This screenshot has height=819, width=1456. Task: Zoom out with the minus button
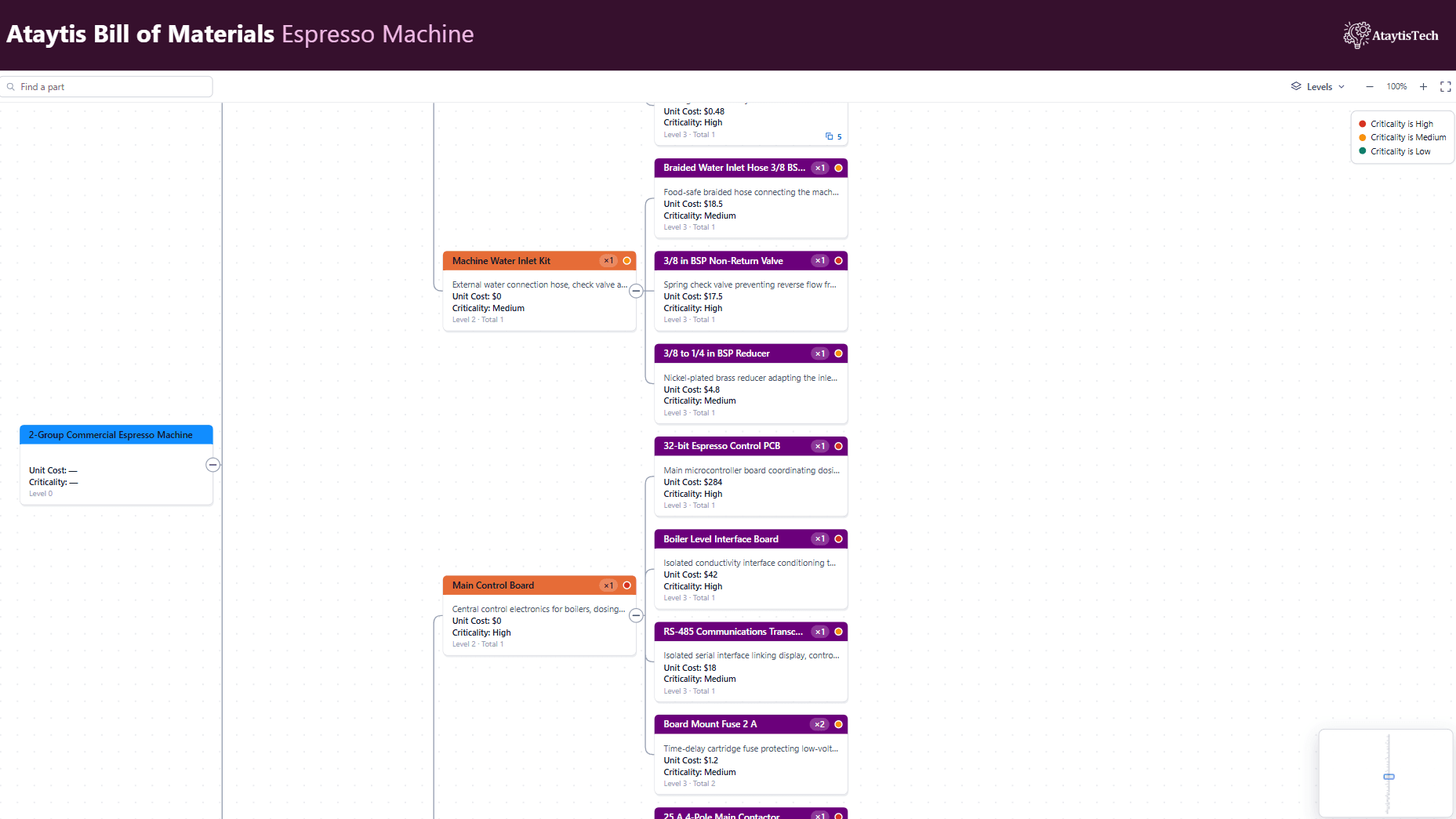(1370, 87)
